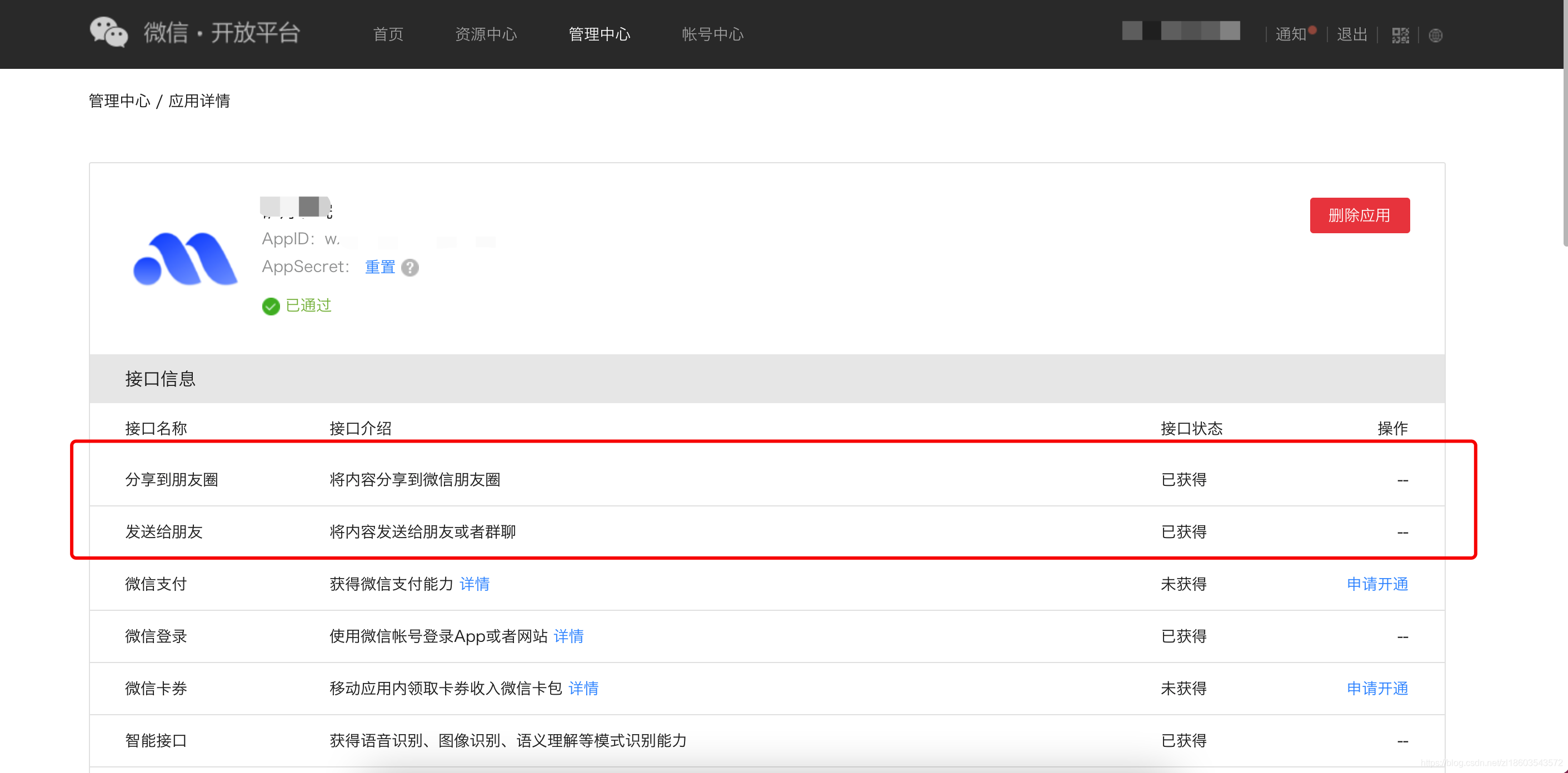Open 详情 link for 微信卡券

[x=583, y=689]
